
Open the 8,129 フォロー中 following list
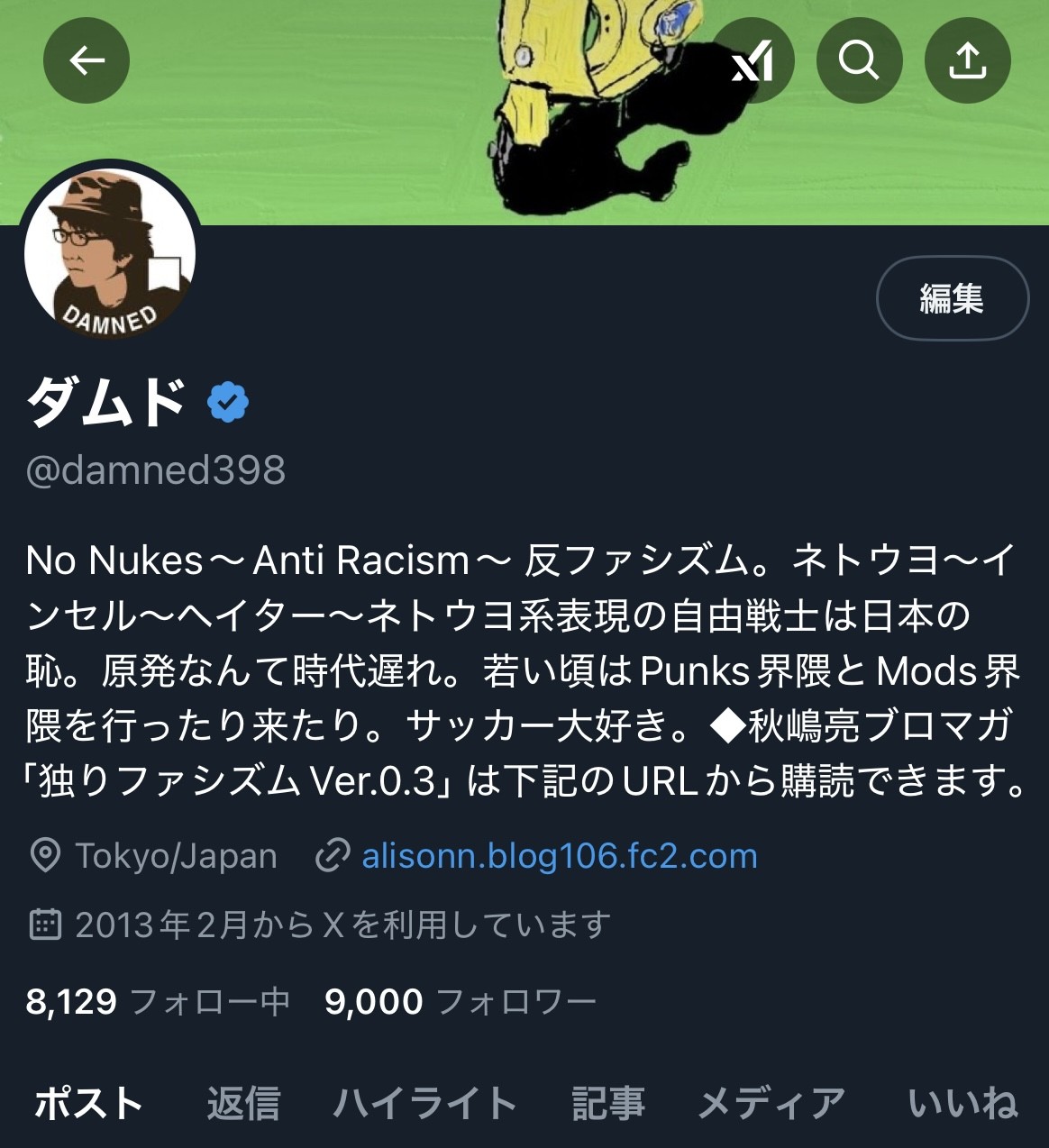click(x=158, y=1001)
